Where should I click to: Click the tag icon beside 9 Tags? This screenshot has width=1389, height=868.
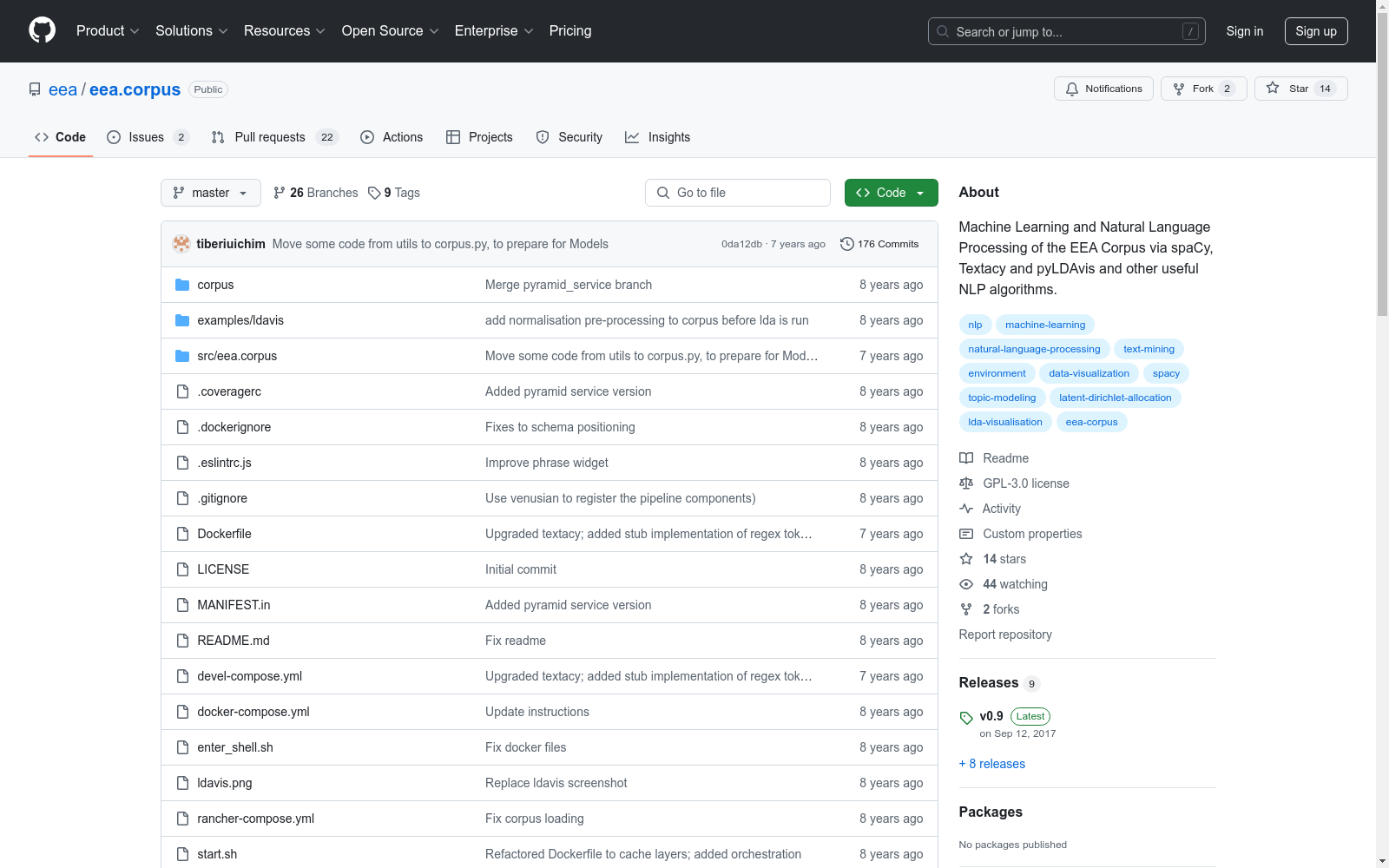tap(374, 193)
